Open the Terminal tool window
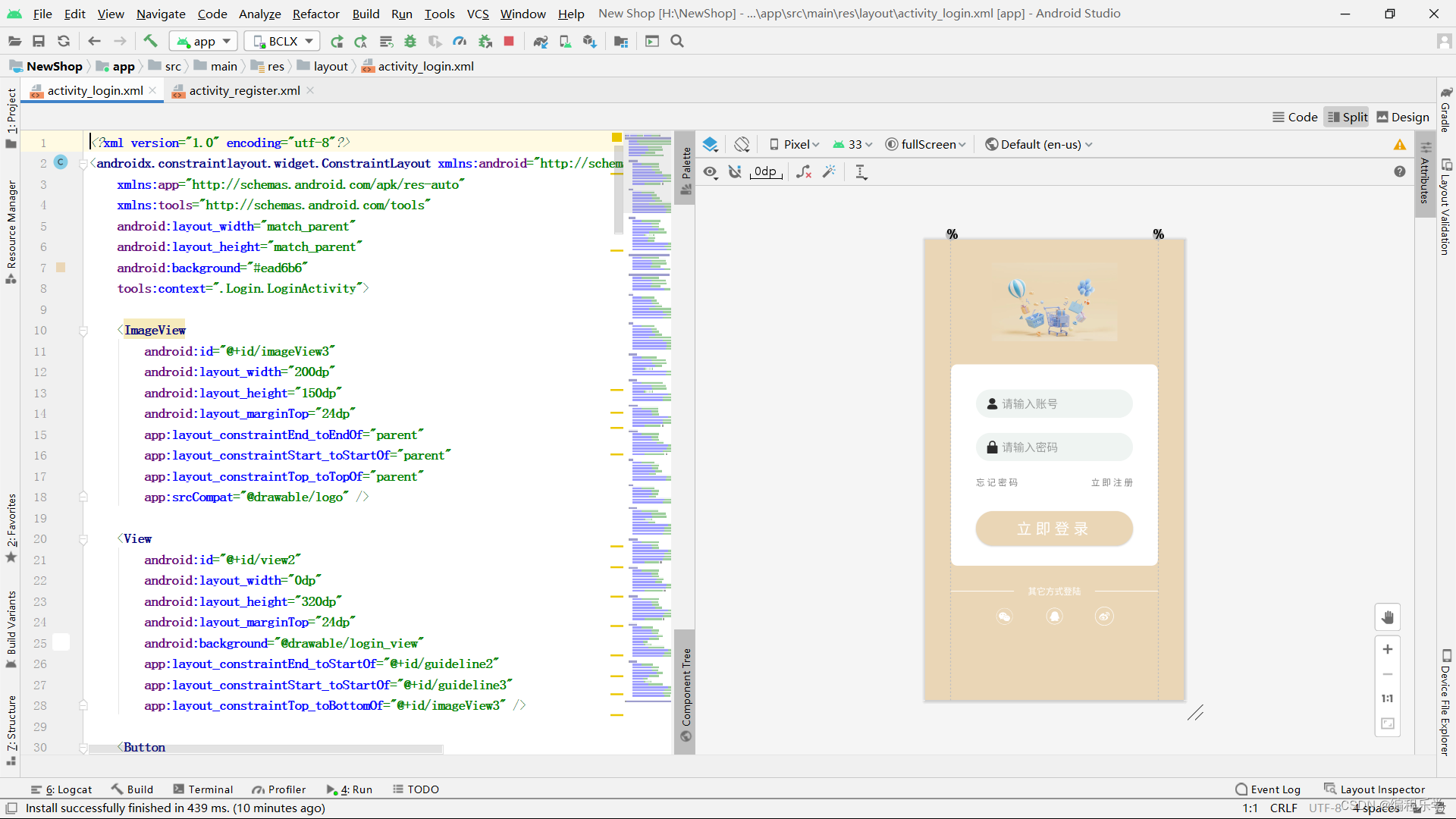 pyautogui.click(x=202, y=789)
